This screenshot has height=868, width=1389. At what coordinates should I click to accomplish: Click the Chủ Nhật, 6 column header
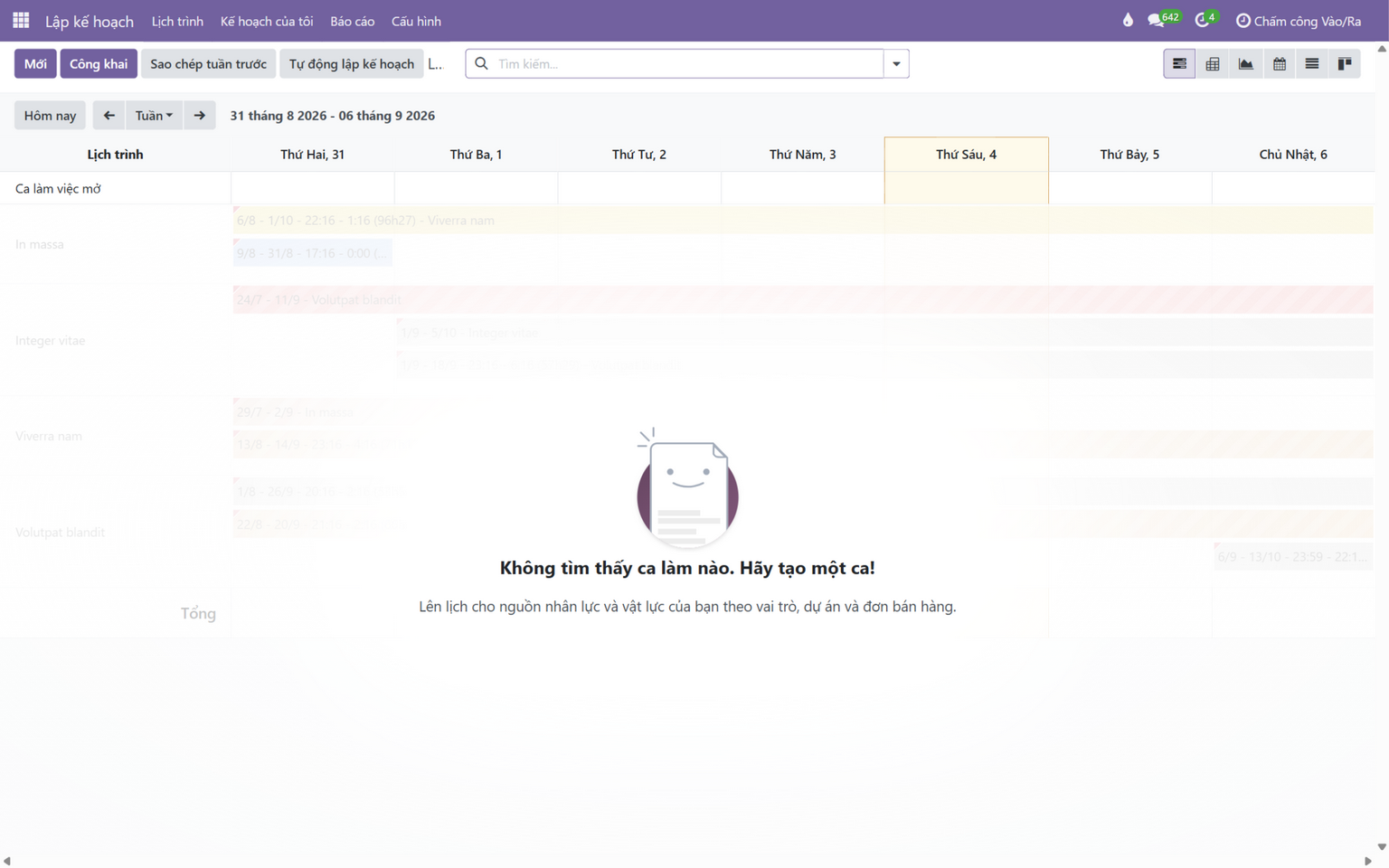click(1293, 155)
